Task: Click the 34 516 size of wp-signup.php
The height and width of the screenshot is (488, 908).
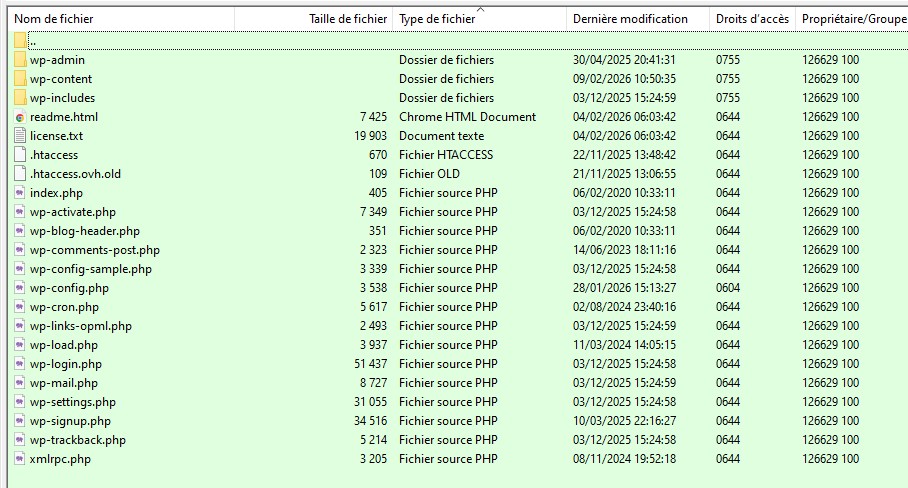Action: [371, 421]
